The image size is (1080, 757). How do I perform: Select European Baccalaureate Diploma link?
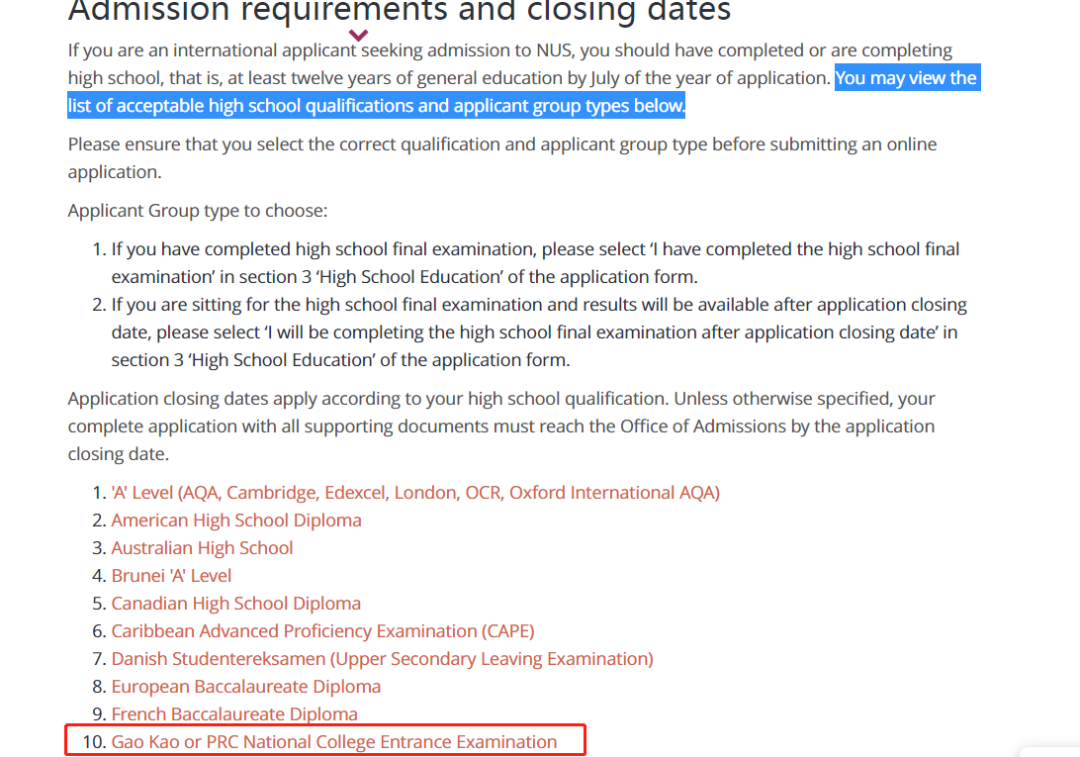click(246, 686)
